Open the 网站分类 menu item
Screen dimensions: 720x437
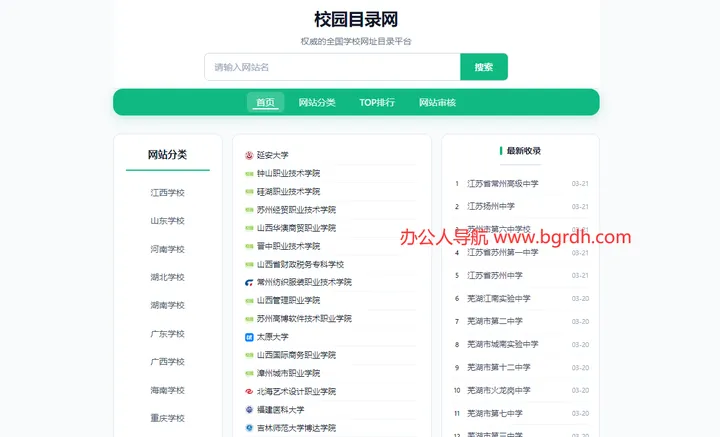click(x=317, y=102)
